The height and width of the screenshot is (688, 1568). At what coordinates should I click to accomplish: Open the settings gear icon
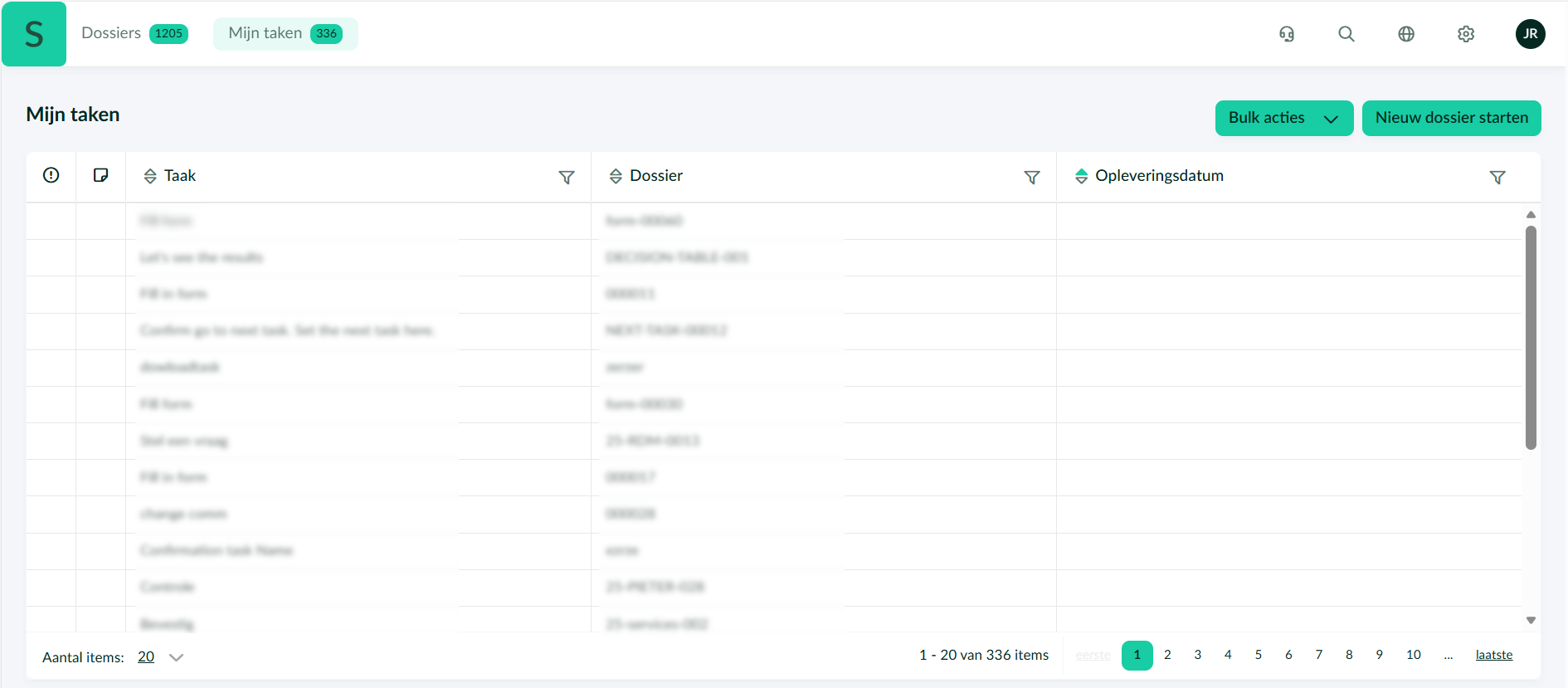[x=1466, y=34]
